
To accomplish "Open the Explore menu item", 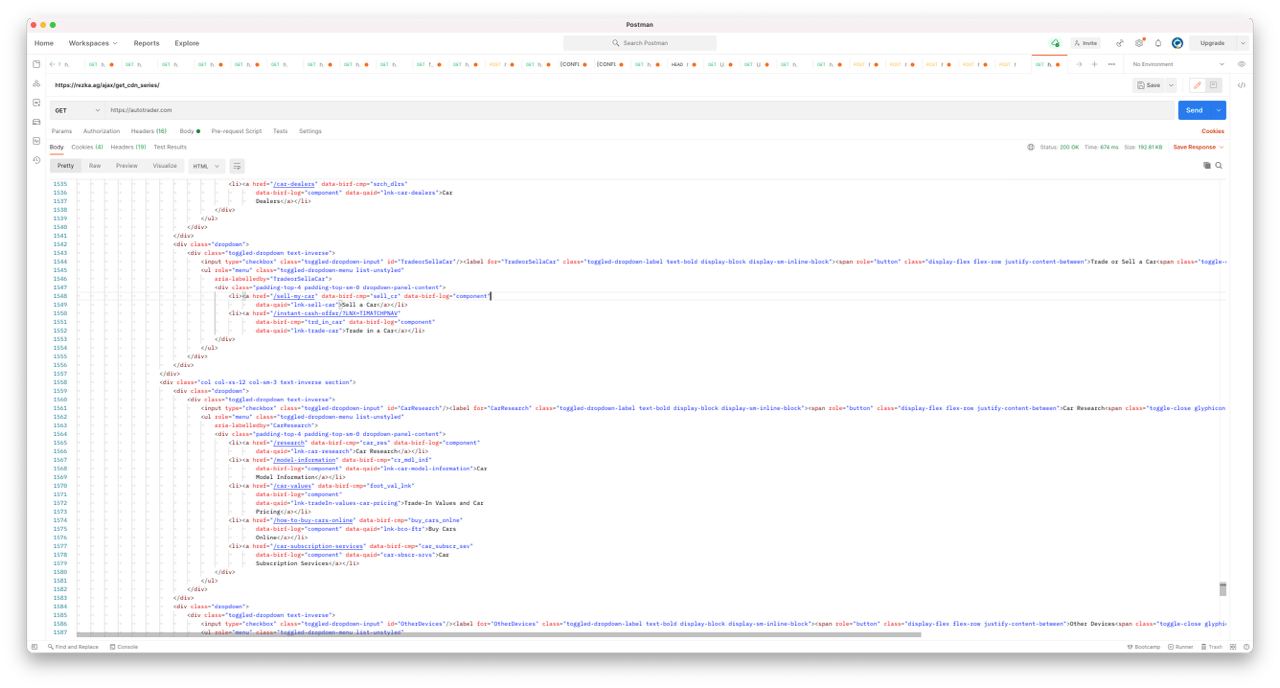I will [x=187, y=43].
